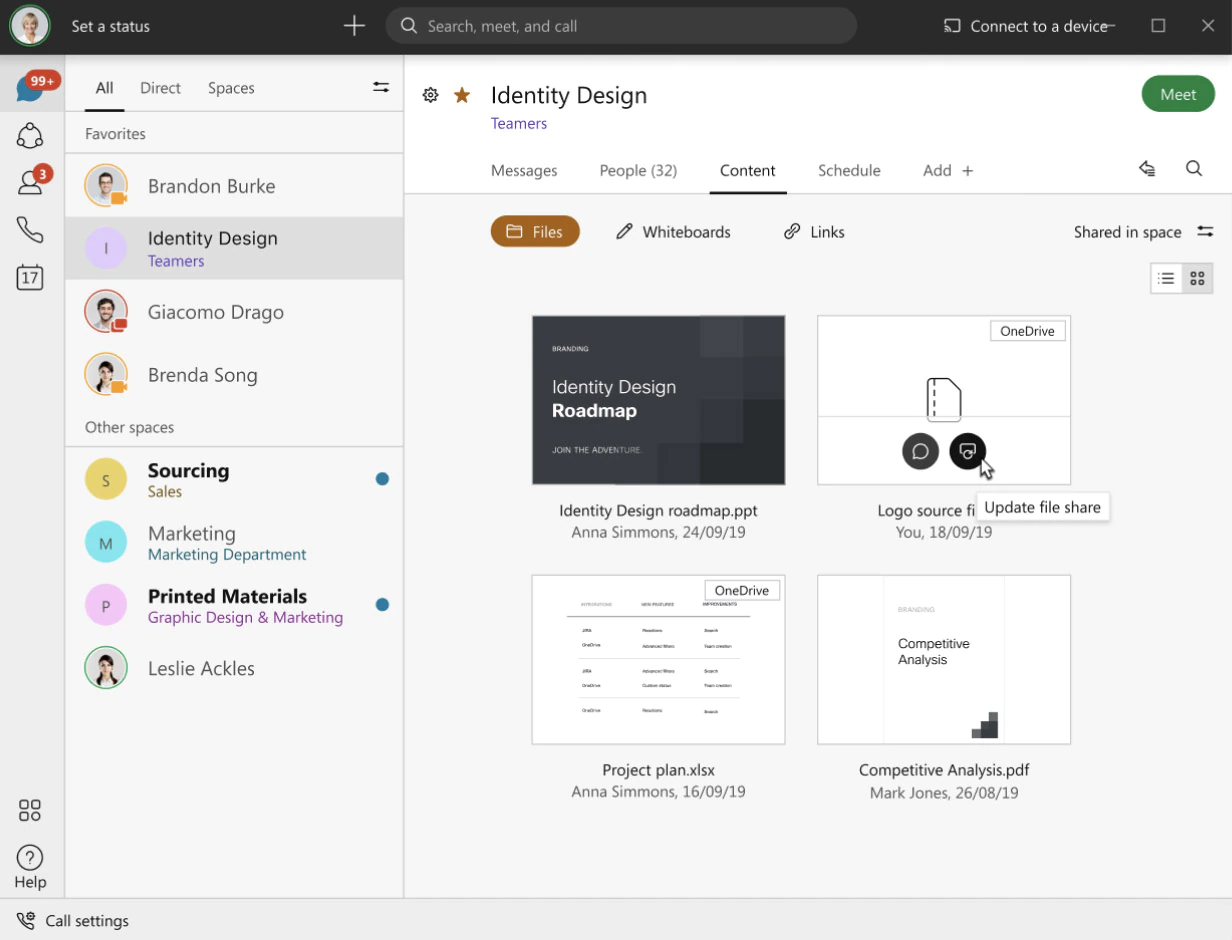Switch to grid view layout
The height and width of the screenshot is (940, 1232).
pos(1197,279)
